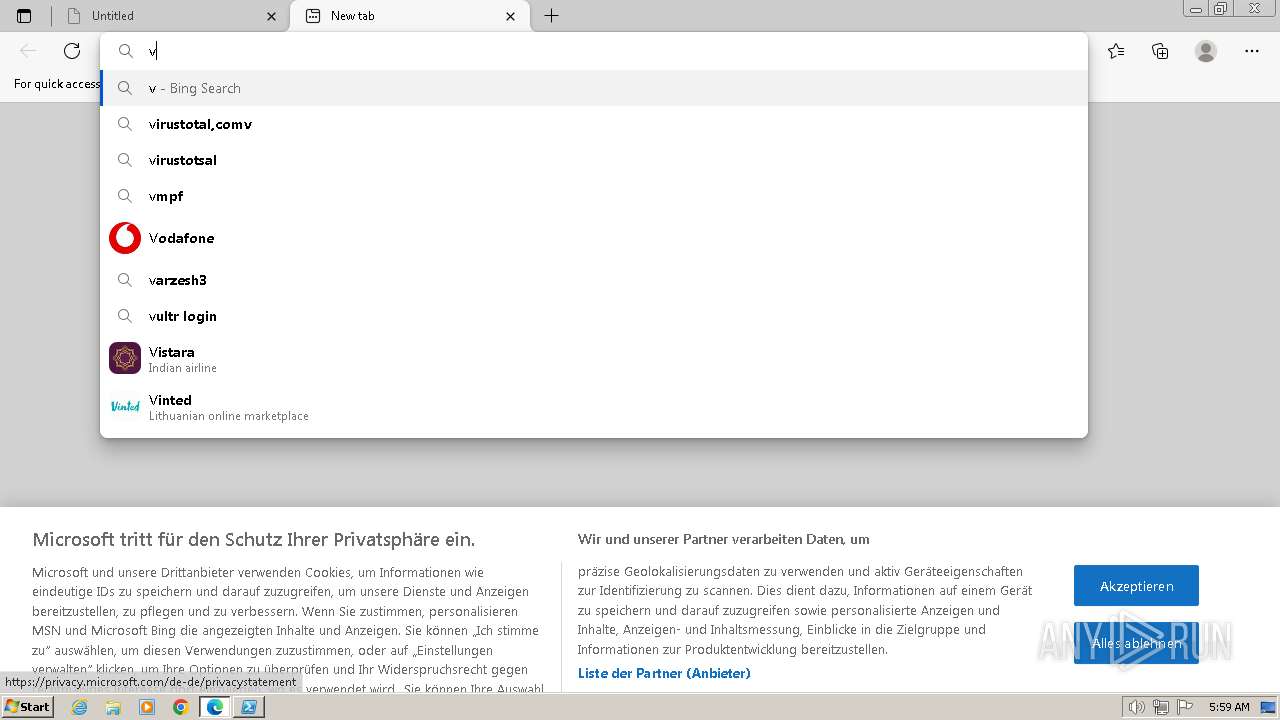Screen dimensions: 1280x720
Task: Launch Google Chrome from taskbar
Action: click(x=181, y=707)
